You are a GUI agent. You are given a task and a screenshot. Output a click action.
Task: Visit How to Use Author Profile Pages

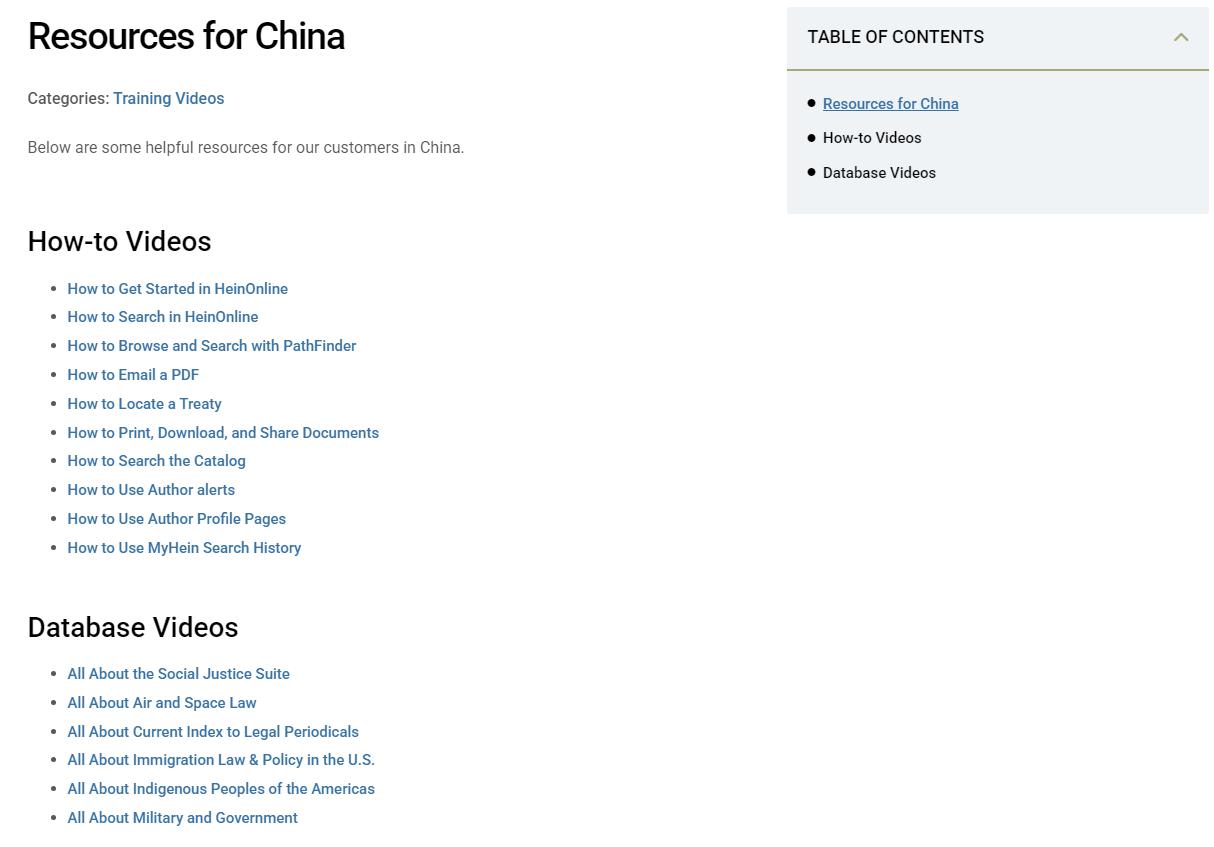tap(176, 519)
